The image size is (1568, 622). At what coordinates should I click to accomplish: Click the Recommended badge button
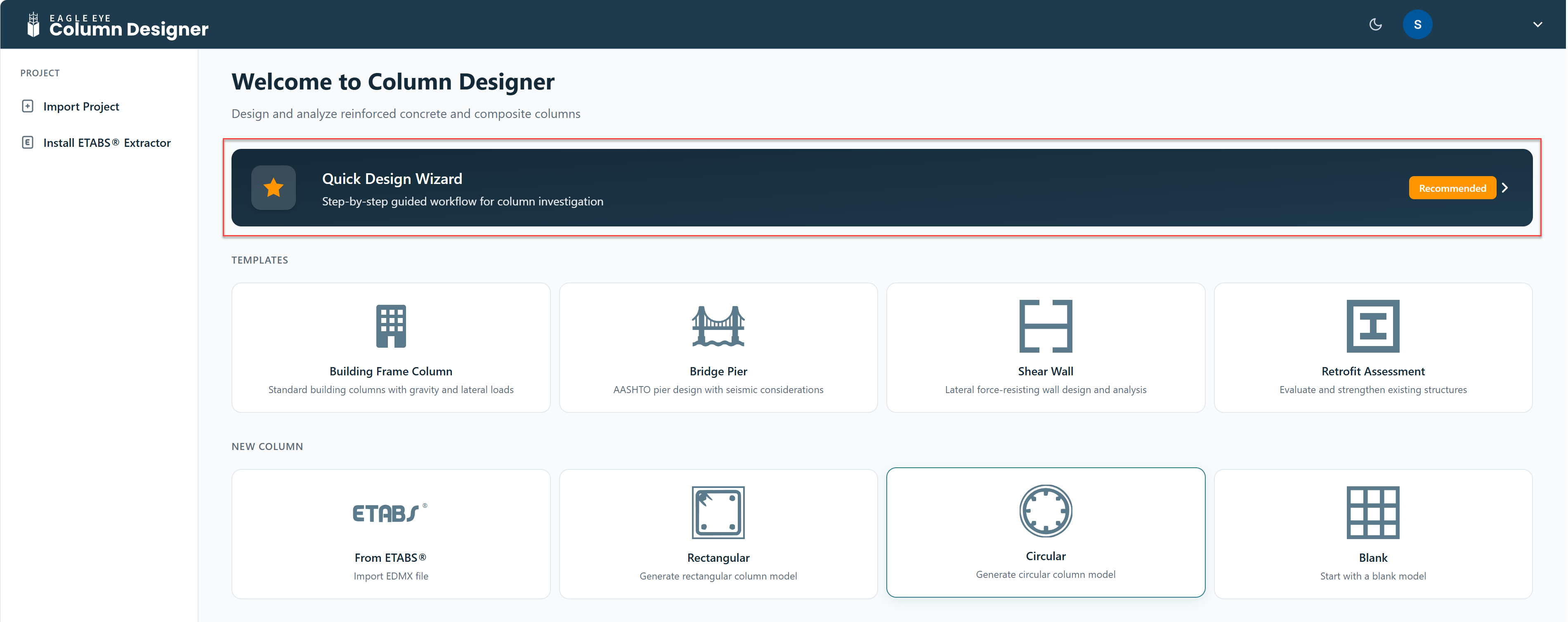[1452, 188]
